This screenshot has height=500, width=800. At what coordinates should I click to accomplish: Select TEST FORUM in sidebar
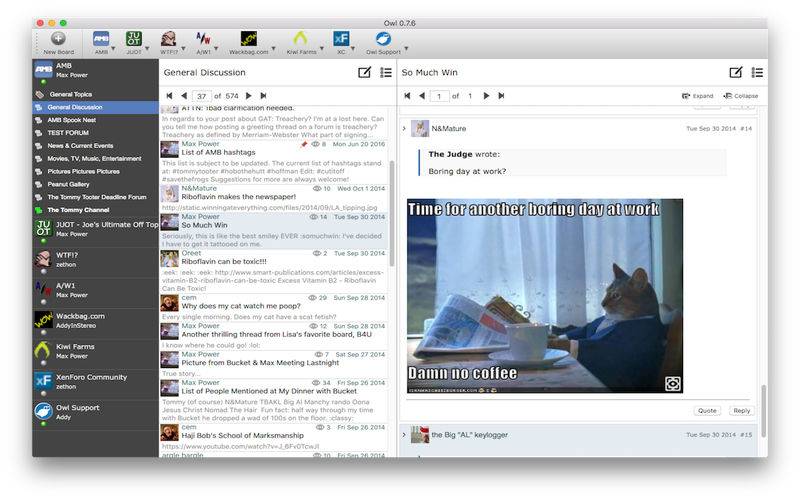95,133
